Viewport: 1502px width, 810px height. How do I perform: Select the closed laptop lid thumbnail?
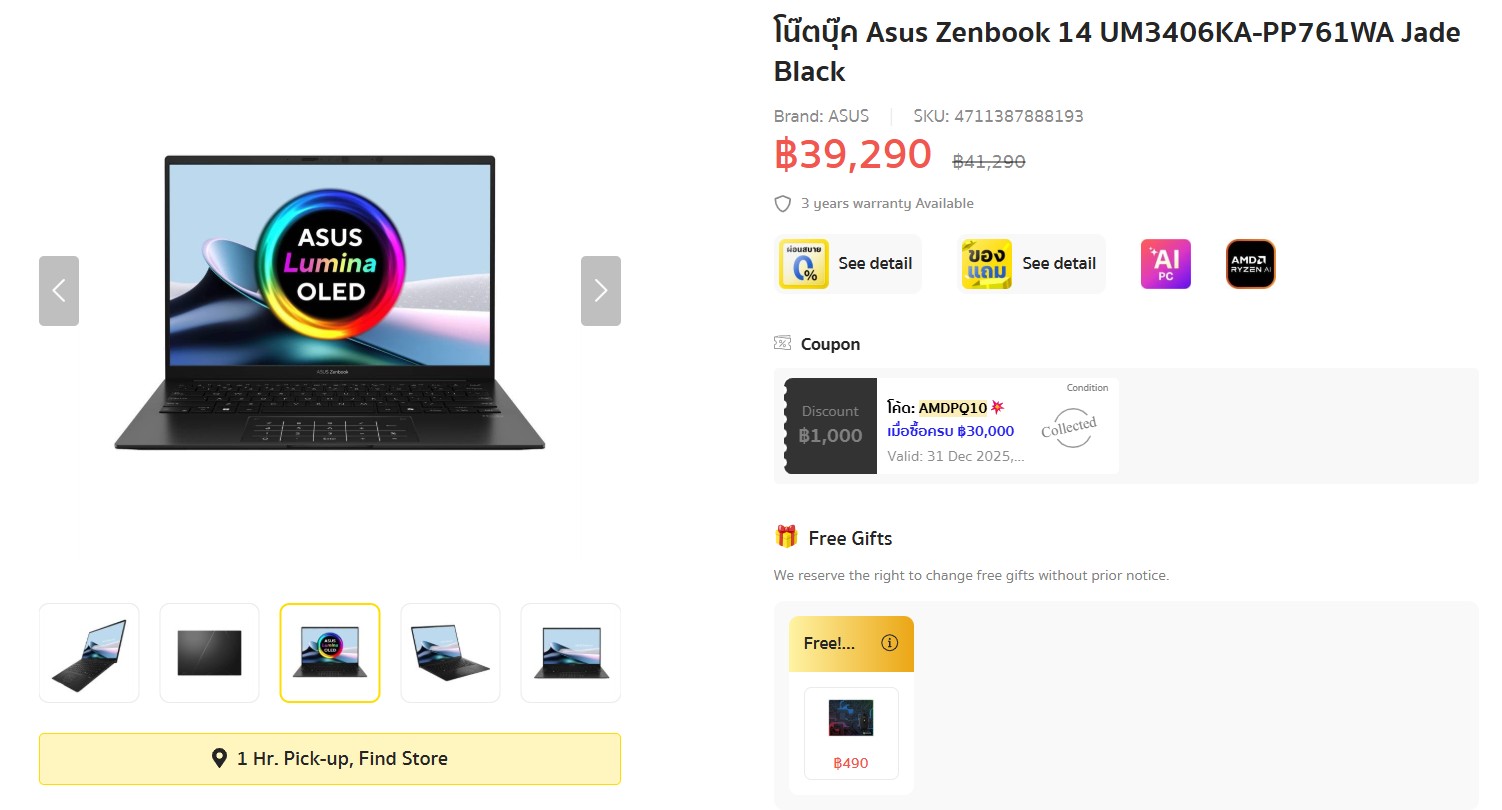(209, 653)
